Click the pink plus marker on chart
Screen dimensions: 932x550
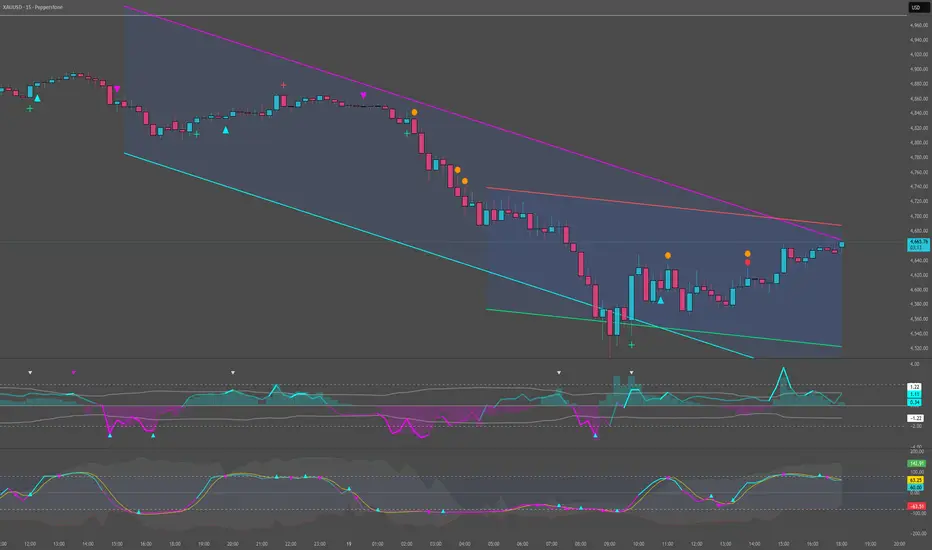point(283,85)
